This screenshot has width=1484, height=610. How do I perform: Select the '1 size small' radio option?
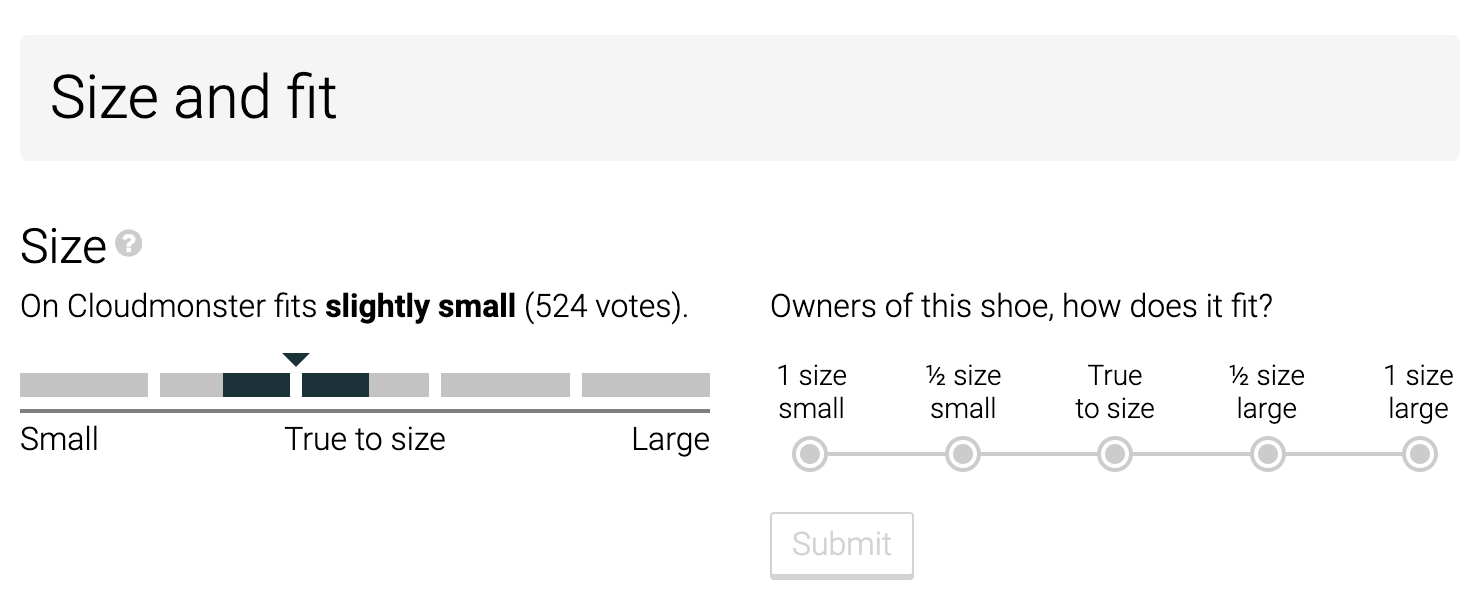[811, 455]
